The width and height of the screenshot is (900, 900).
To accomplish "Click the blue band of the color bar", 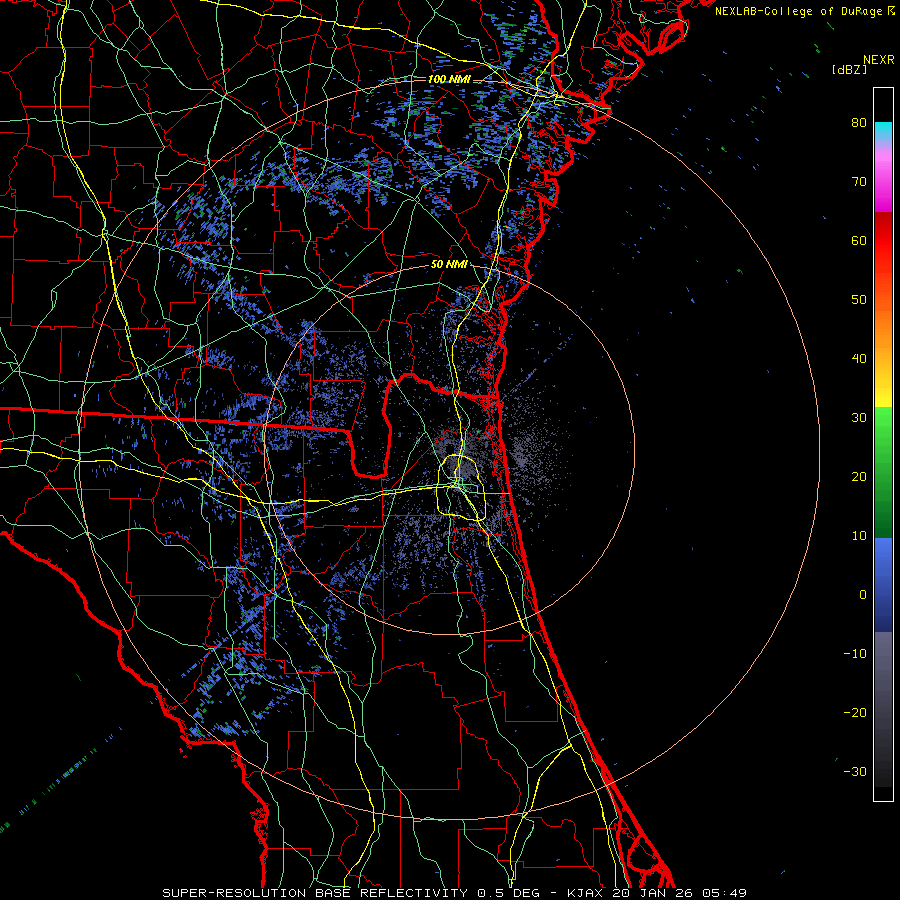I will (x=883, y=585).
